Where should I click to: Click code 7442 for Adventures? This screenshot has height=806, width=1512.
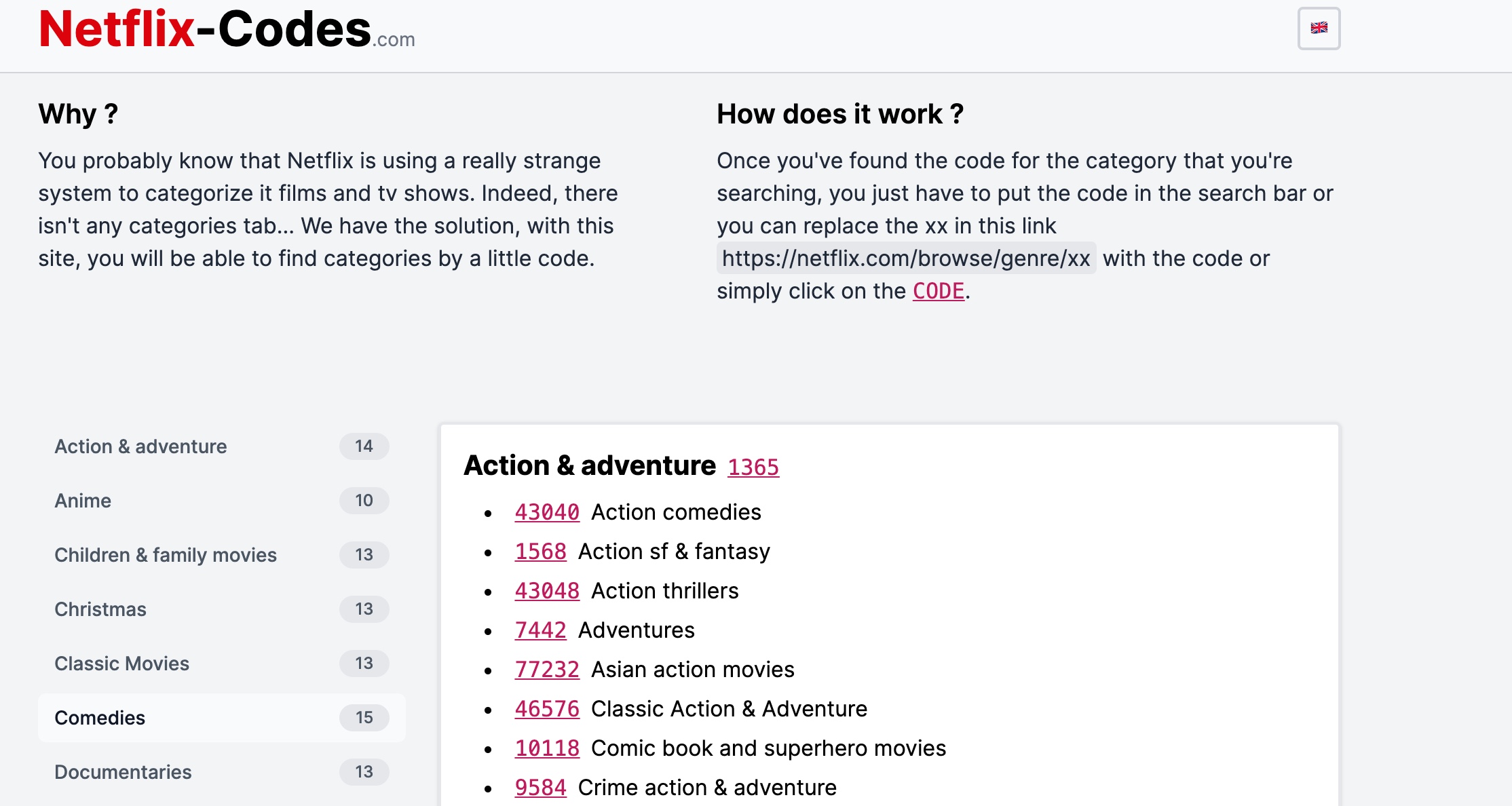(540, 630)
